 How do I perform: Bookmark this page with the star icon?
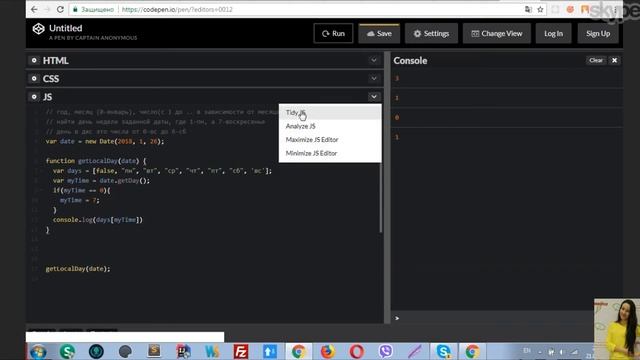point(540,9)
